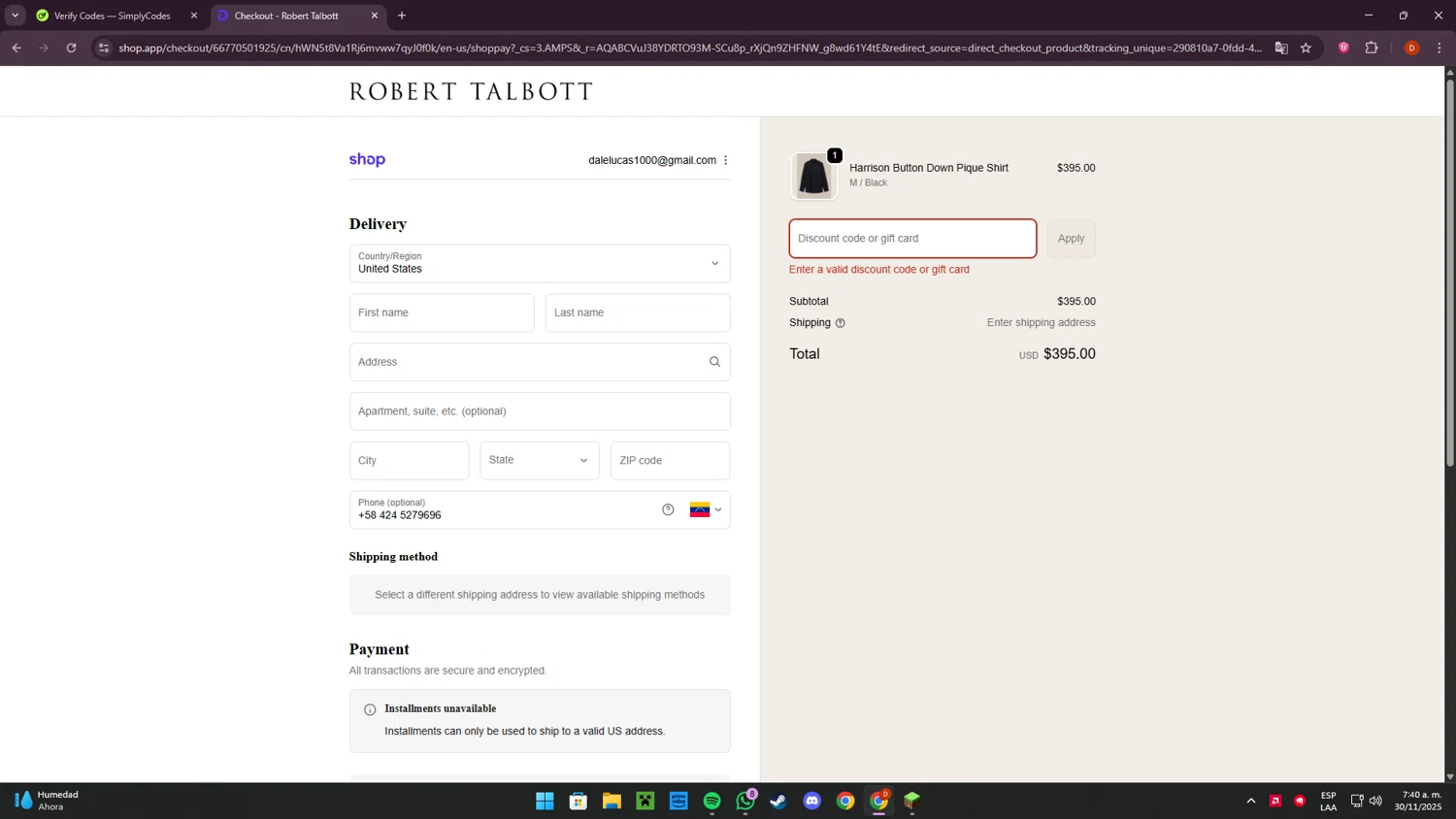Open WhatsApp from the taskbar
The height and width of the screenshot is (819, 1456).
click(x=745, y=801)
